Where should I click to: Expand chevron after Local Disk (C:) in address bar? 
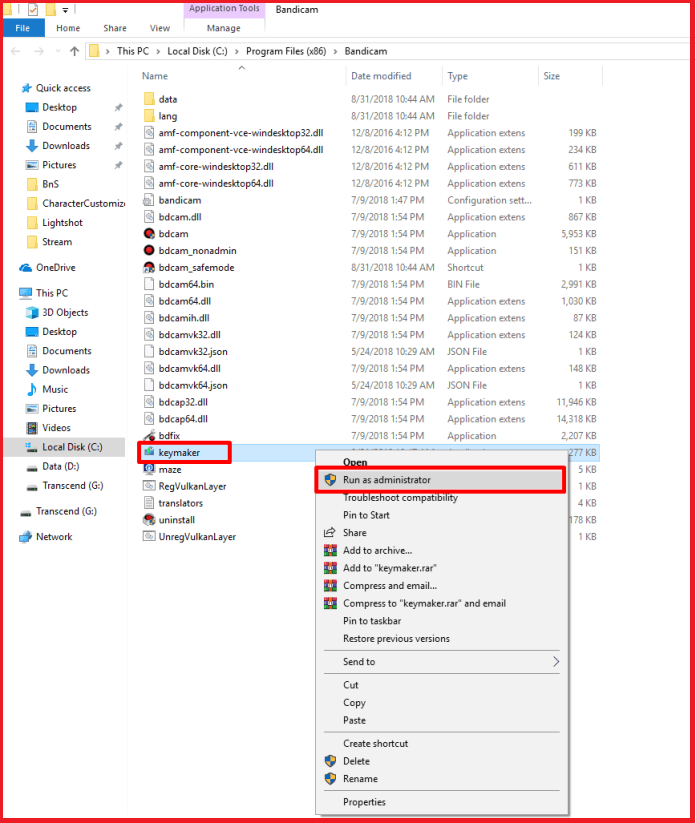[236, 51]
